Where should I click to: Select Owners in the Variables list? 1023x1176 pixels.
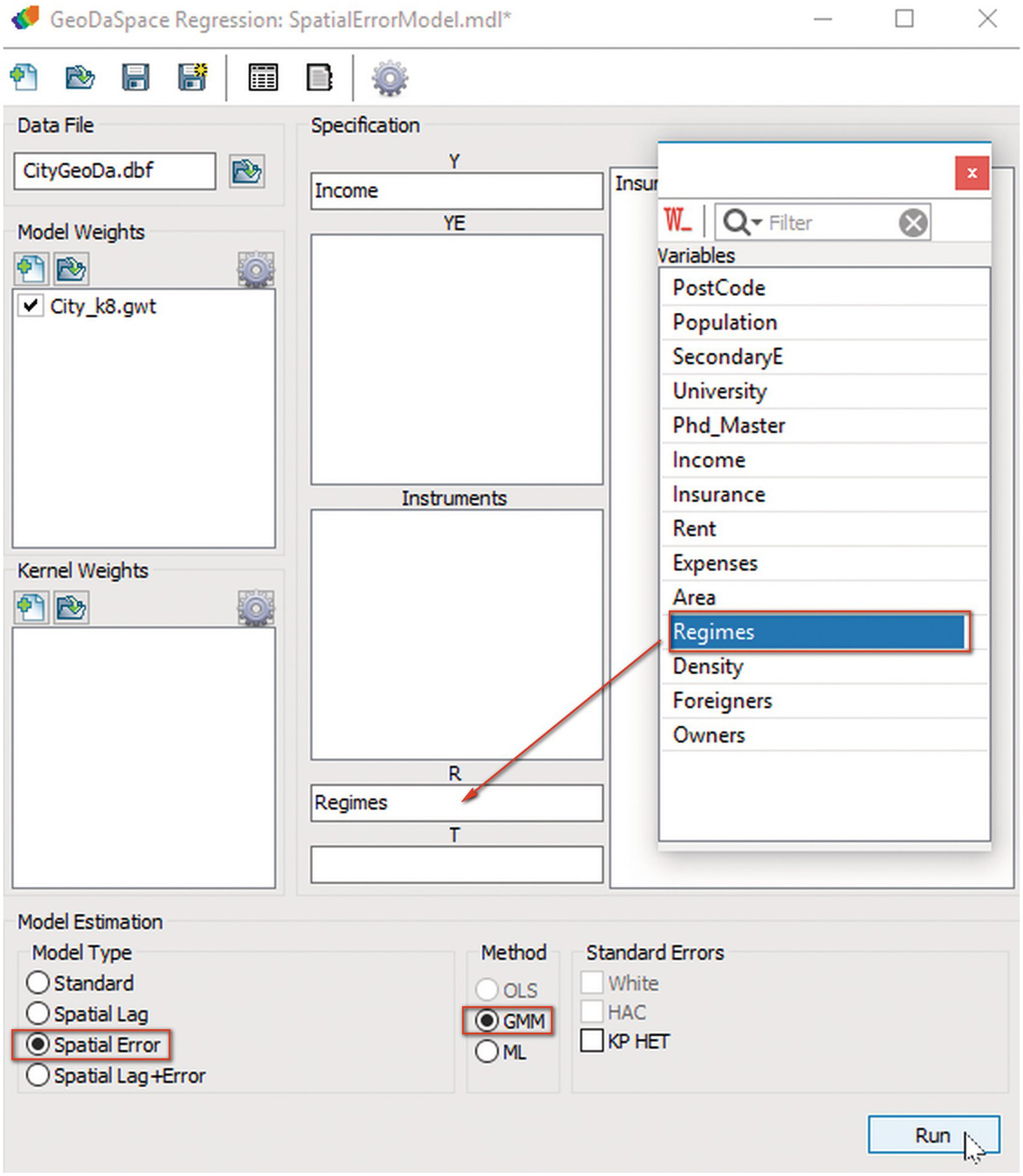825,735
